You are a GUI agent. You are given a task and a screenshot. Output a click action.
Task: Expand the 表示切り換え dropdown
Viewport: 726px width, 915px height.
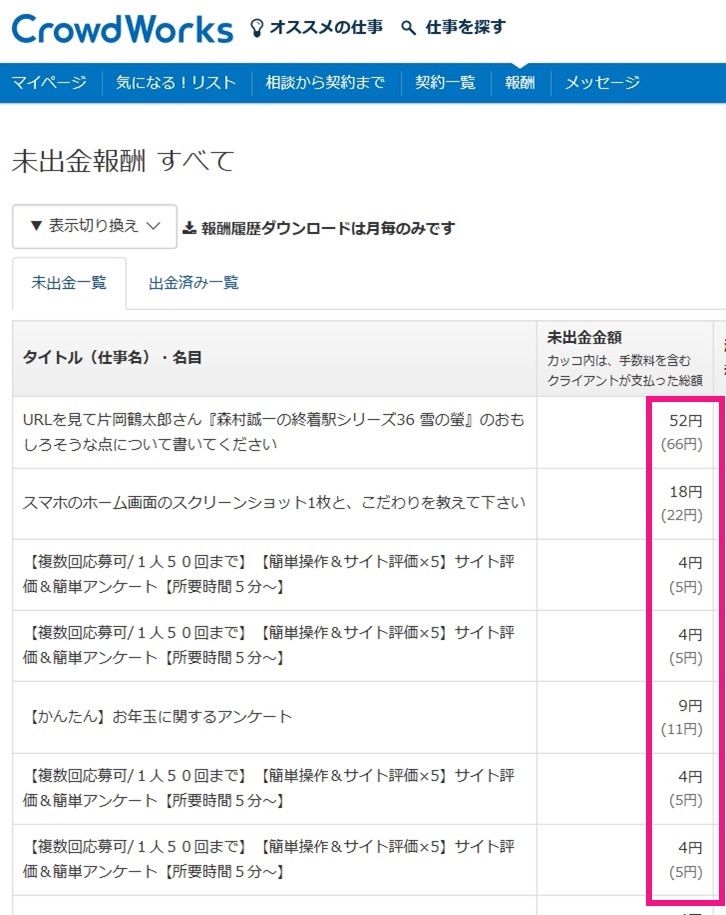point(95,226)
